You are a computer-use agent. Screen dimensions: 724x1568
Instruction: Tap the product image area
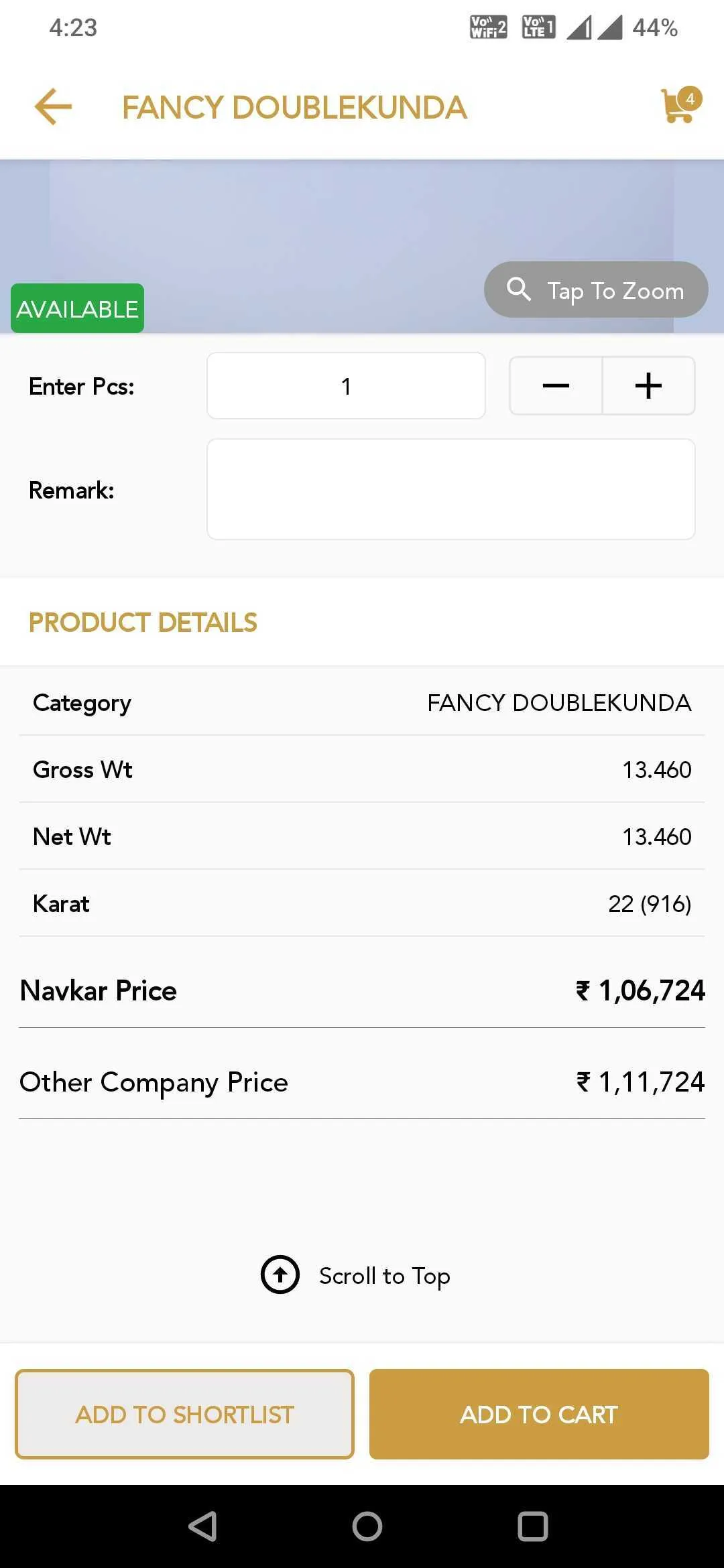[362, 247]
